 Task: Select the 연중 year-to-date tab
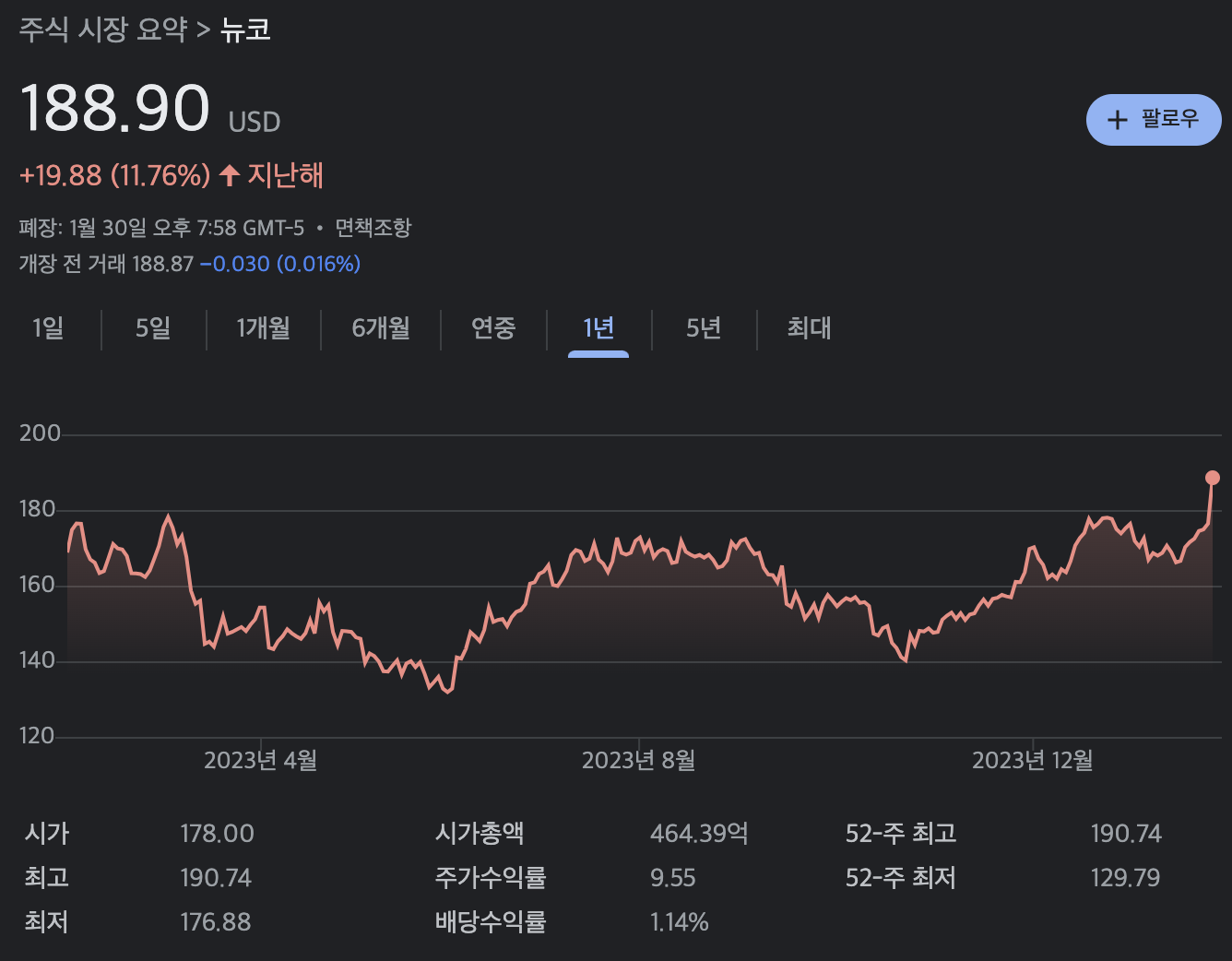493,327
